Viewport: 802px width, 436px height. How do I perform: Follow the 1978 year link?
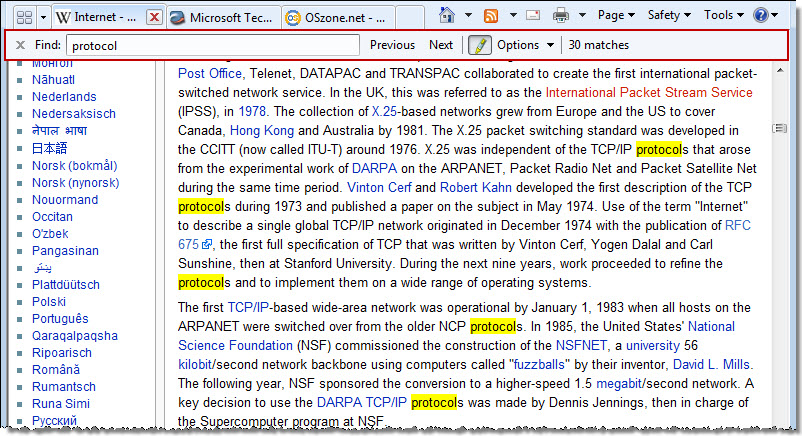click(x=252, y=112)
